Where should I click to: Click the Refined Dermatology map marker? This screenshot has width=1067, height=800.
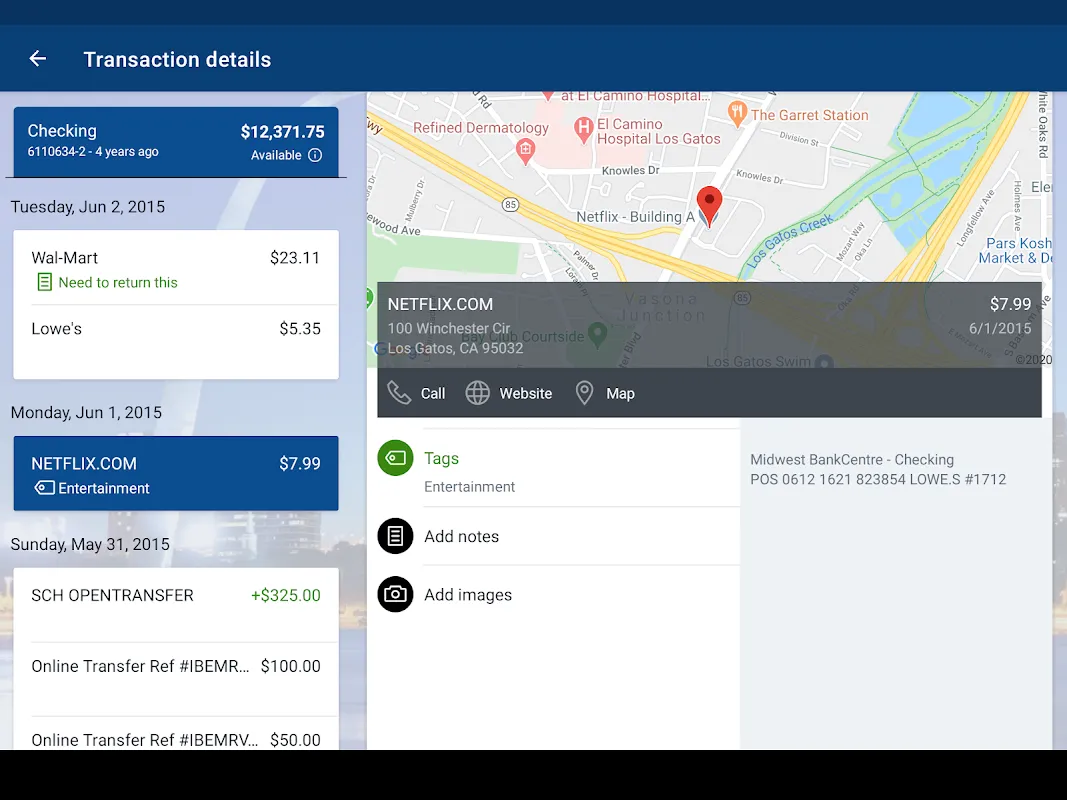[x=525, y=151]
